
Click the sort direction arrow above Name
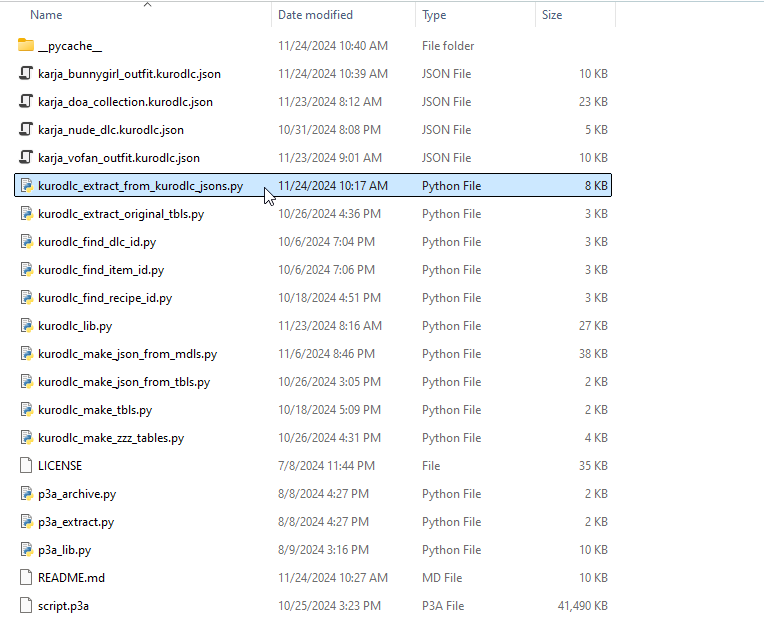click(x=148, y=4)
